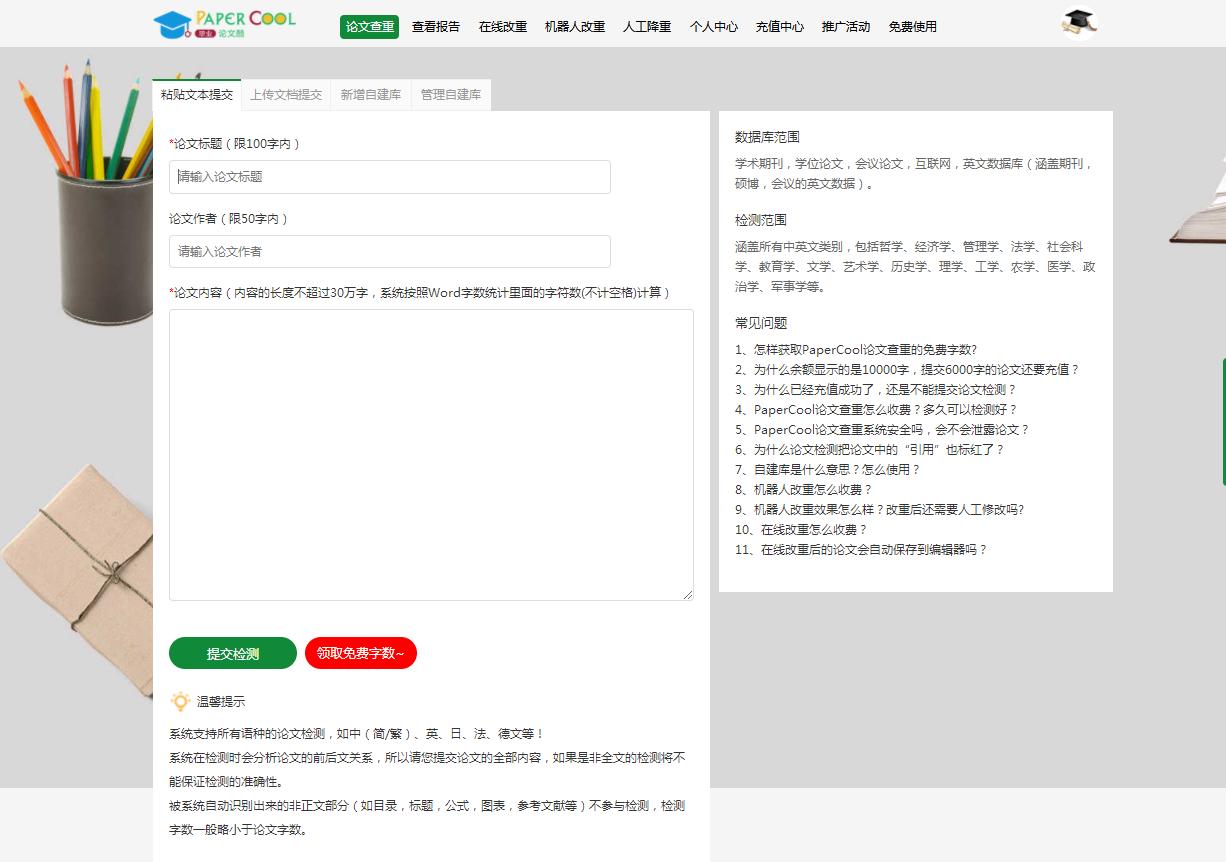
Task: Open 推广活动 in the navigation
Action: point(844,27)
